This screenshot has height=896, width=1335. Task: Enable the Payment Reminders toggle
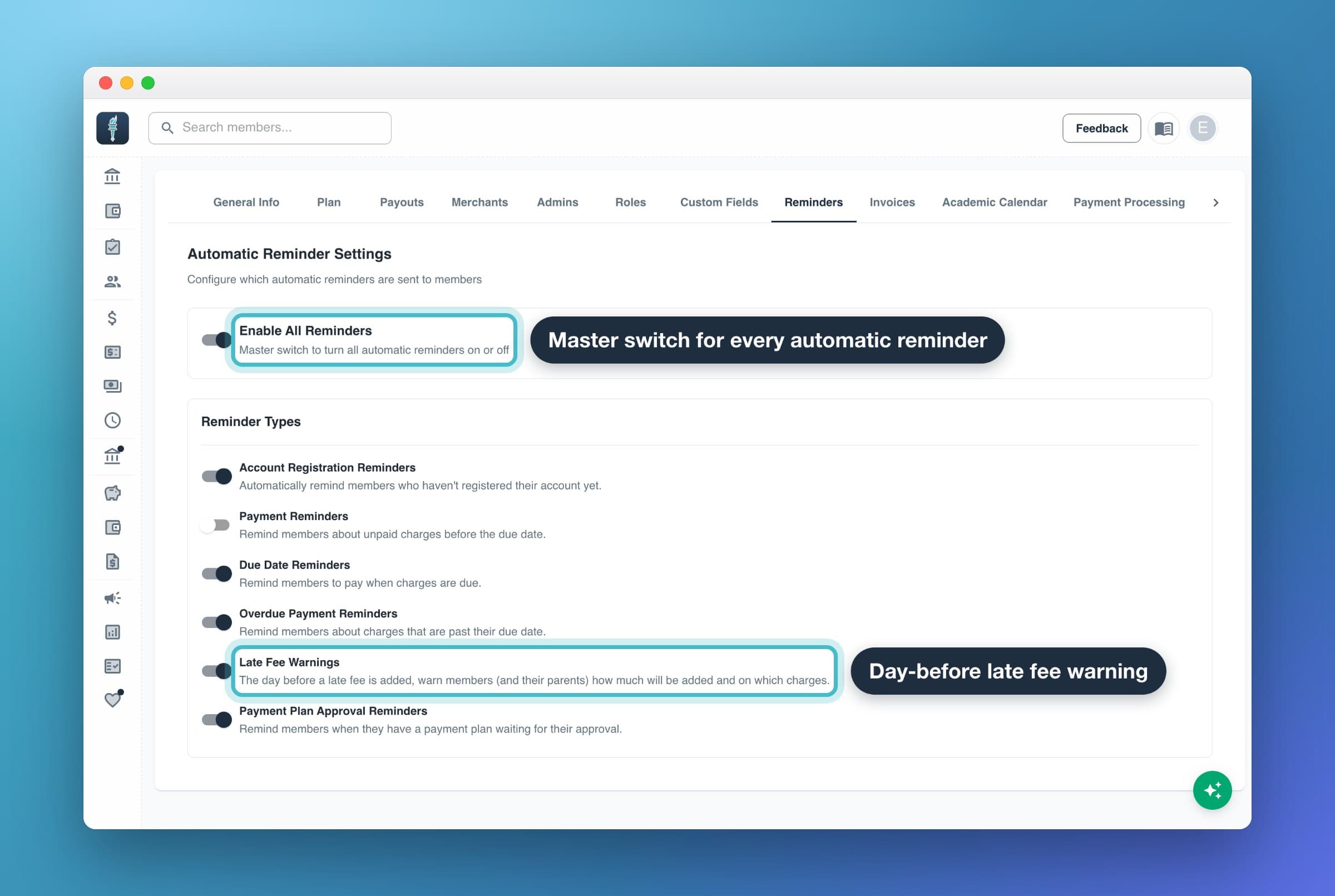[215, 525]
